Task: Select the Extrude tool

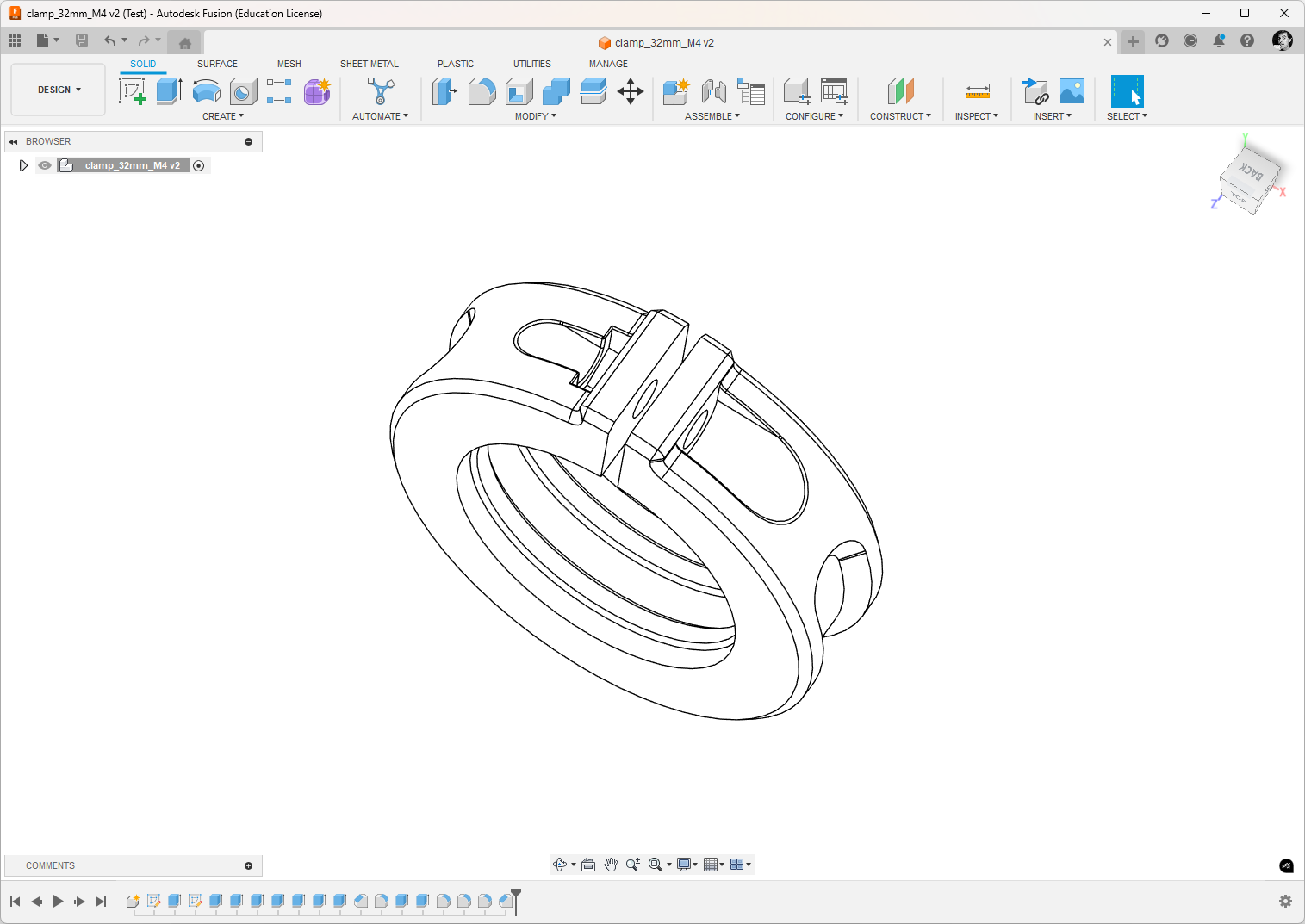Action: click(x=169, y=90)
